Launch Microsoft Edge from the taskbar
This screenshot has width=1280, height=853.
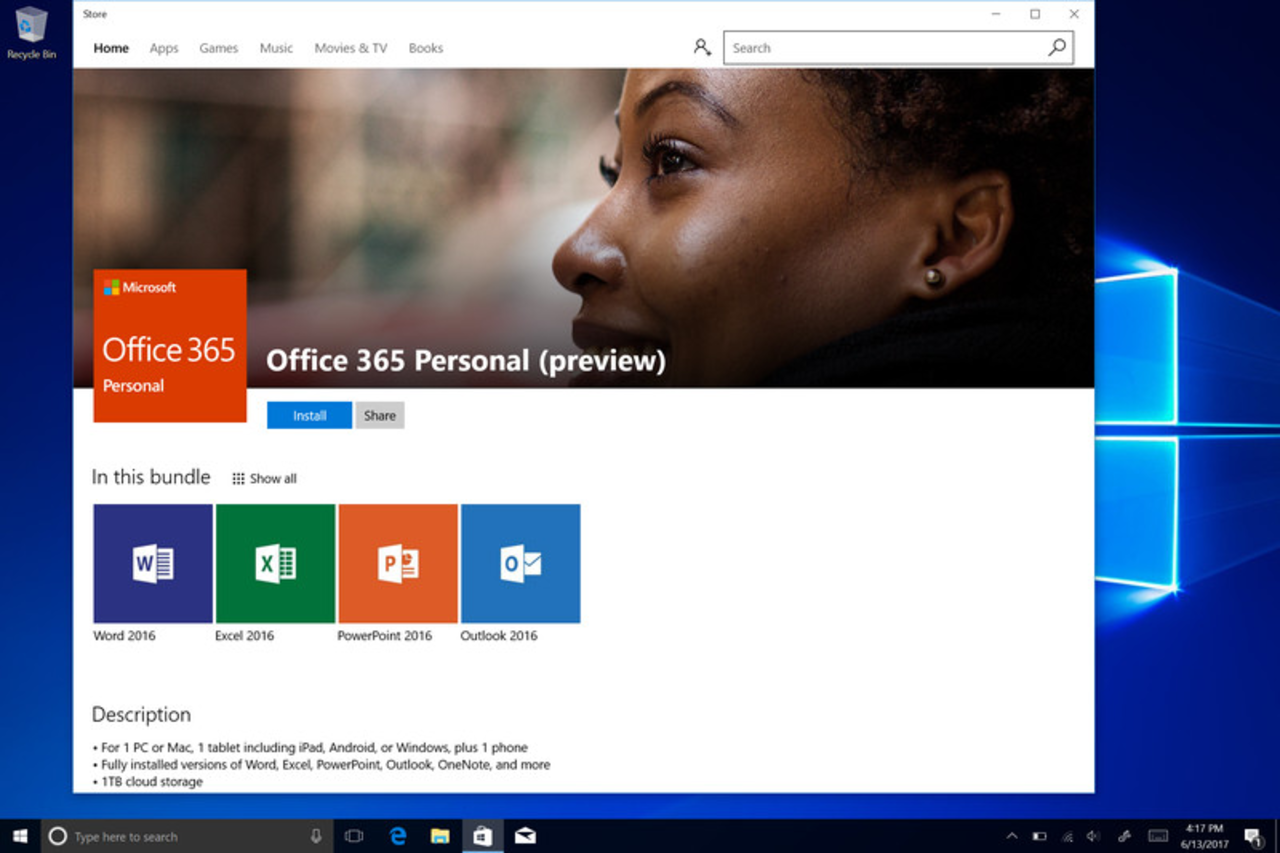click(397, 836)
